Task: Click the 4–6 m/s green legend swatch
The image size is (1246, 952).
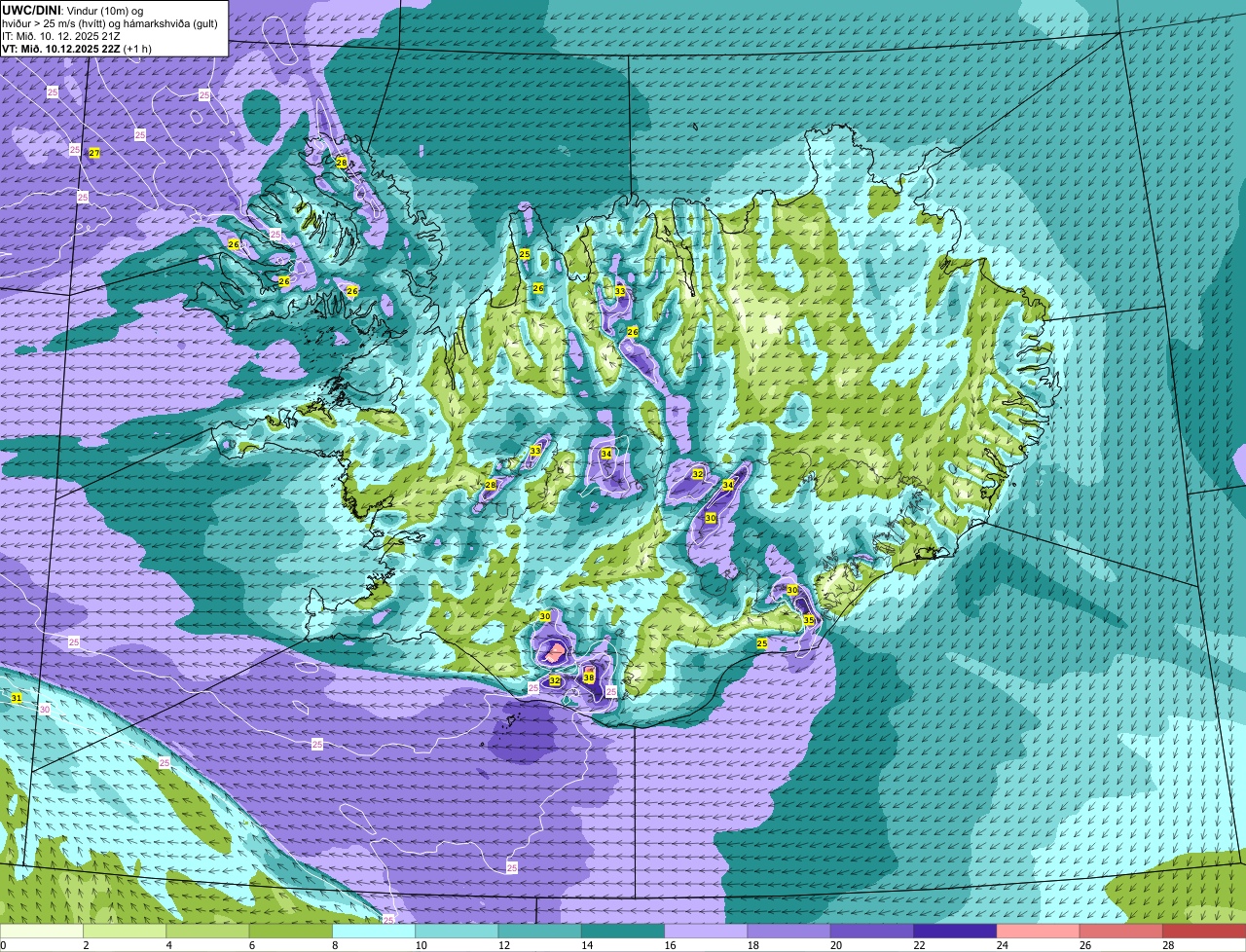Action: pyautogui.click(x=207, y=931)
